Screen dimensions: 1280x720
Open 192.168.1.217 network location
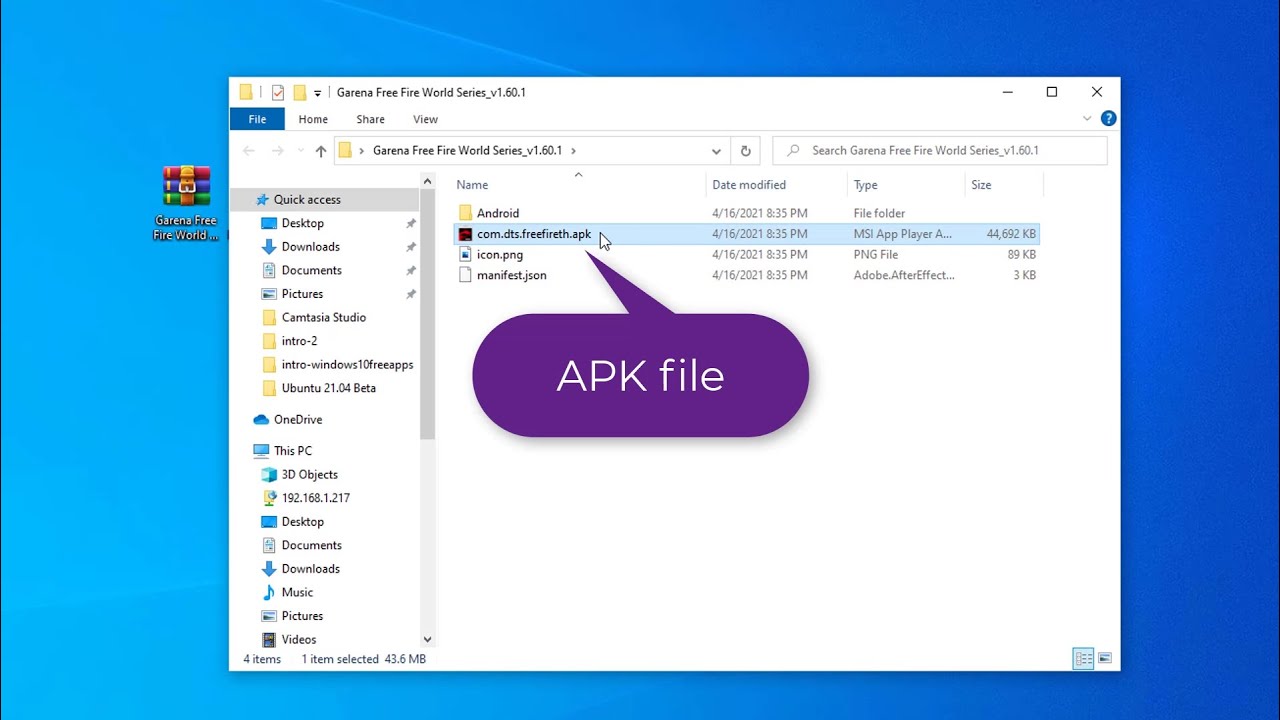click(x=315, y=498)
